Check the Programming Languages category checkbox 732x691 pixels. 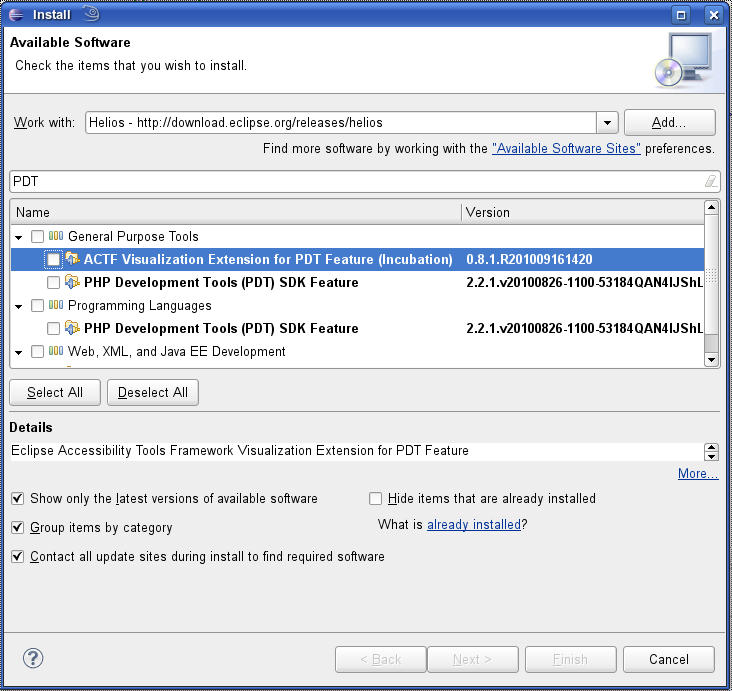pos(37,305)
